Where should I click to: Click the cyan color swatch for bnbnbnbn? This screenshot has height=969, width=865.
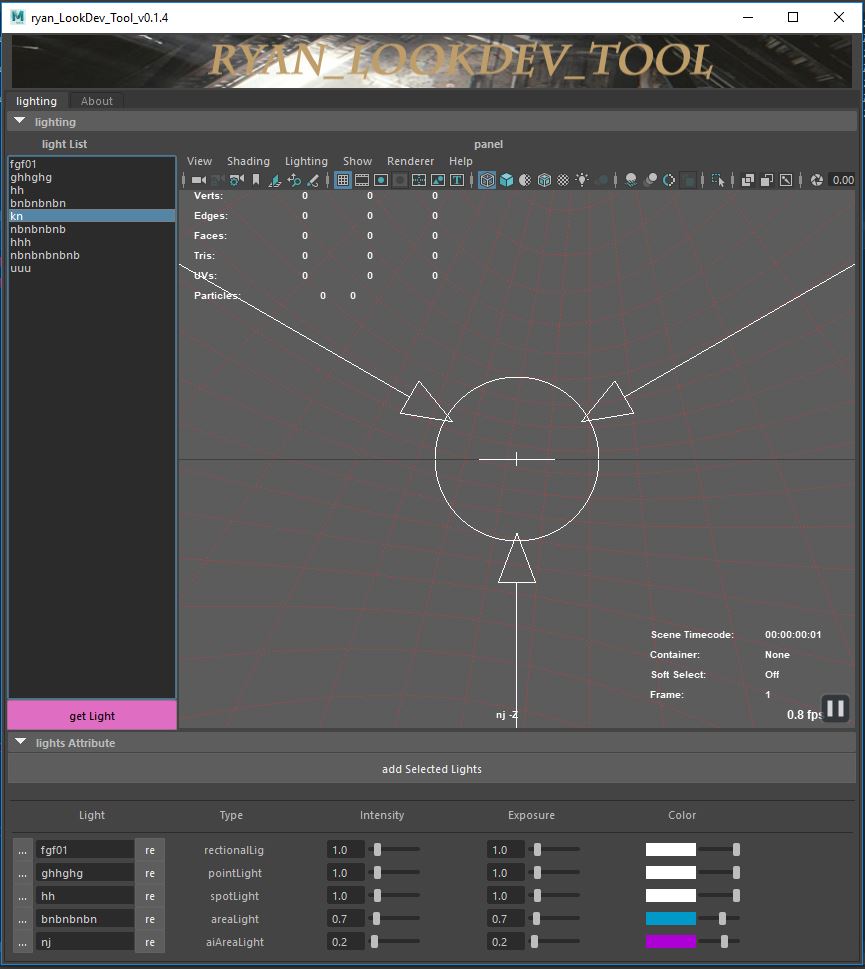click(671, 919)
